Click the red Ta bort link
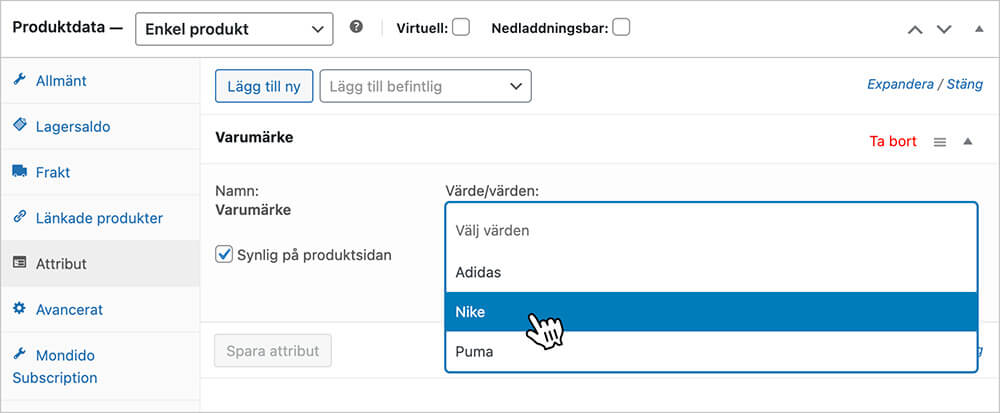1000x413 pixels. click(x=893, y=142)
